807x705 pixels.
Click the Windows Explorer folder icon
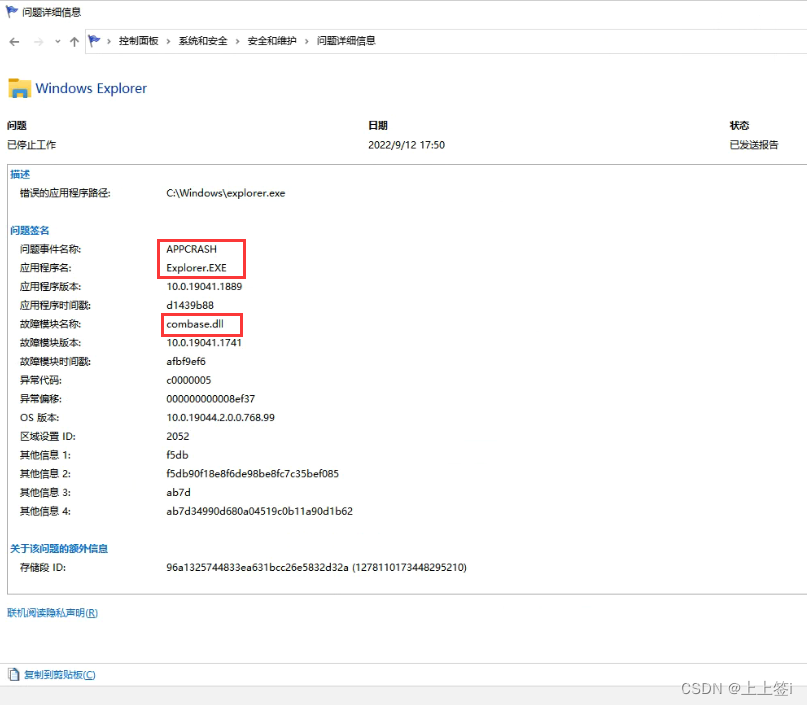point(20,88)
